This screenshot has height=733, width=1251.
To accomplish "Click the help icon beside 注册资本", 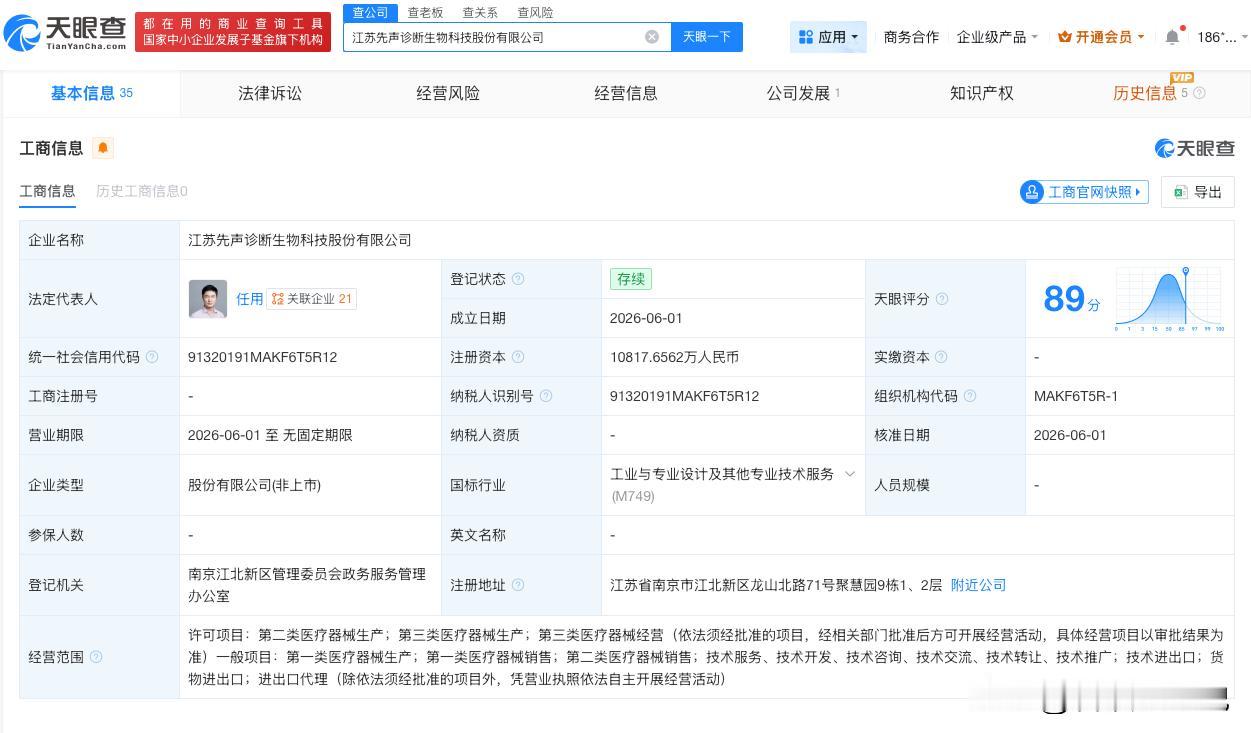I will click(518, 357).
